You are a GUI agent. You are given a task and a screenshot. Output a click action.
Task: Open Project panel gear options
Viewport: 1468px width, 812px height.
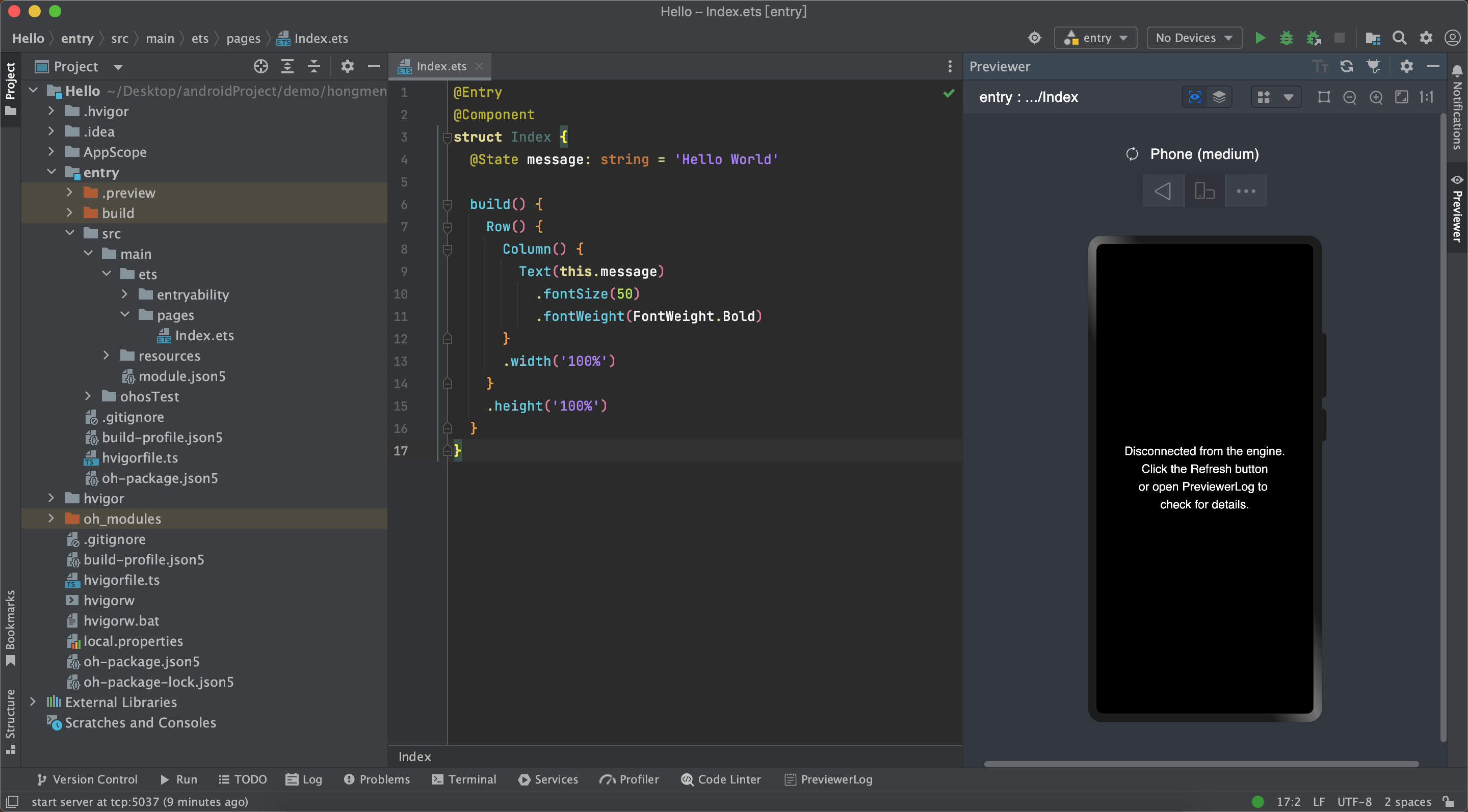[x=347, y=67]
